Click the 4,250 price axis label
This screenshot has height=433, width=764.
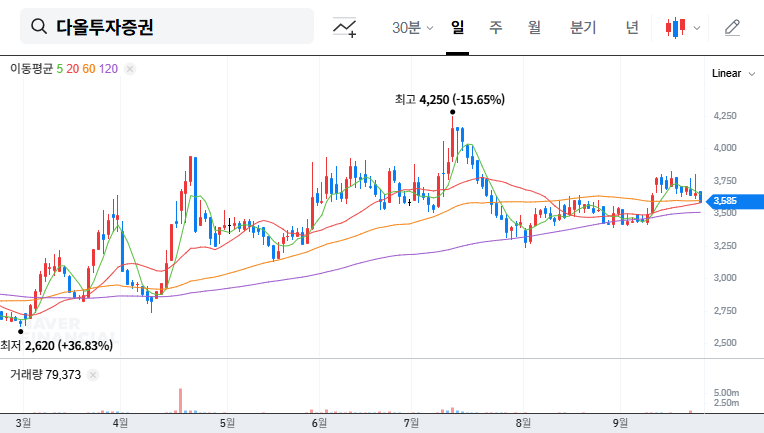725,115
